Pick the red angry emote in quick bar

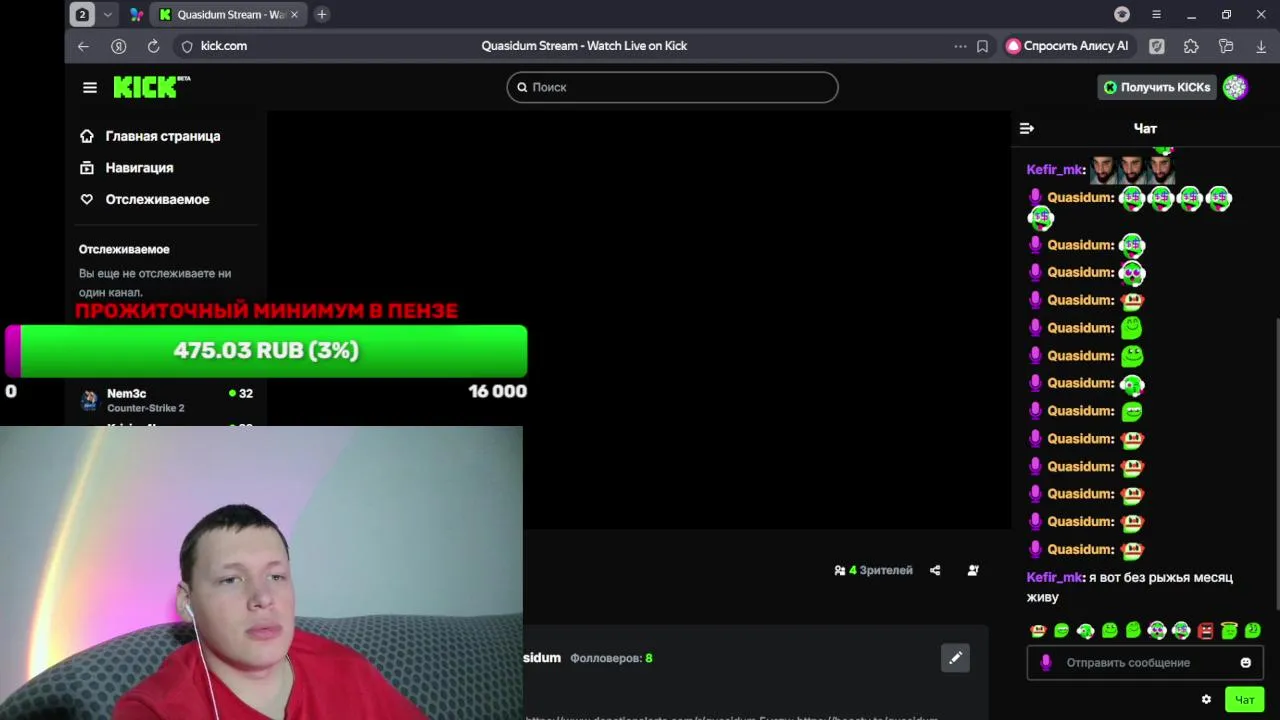(1205, 630)
